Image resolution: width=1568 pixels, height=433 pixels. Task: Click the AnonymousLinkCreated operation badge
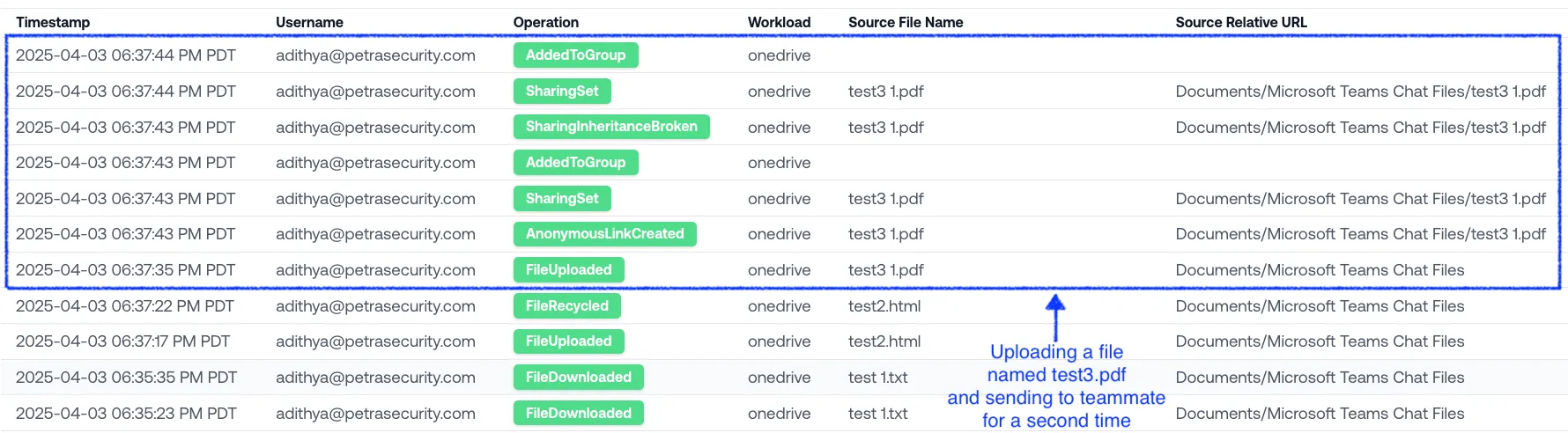605,234
